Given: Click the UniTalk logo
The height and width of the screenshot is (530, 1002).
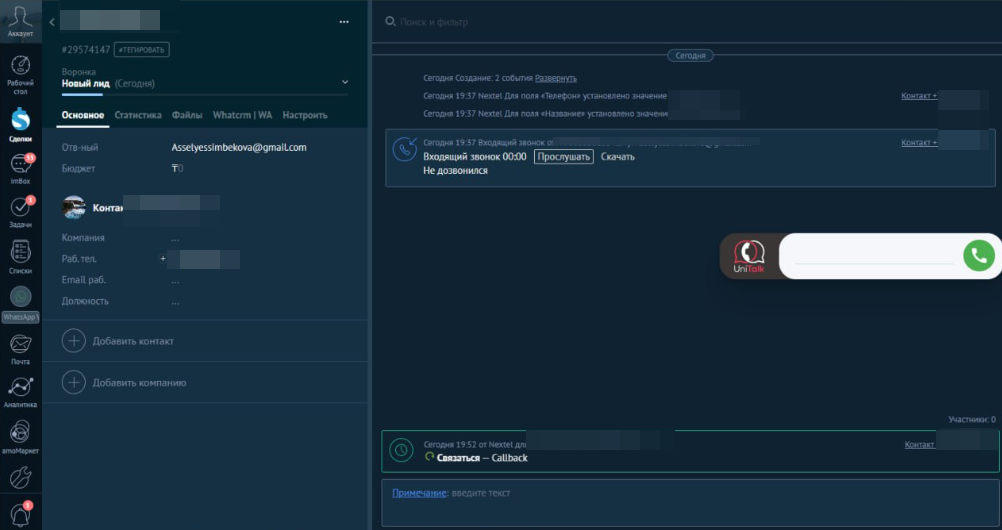Looking at the screenshot, I should 748,256.
